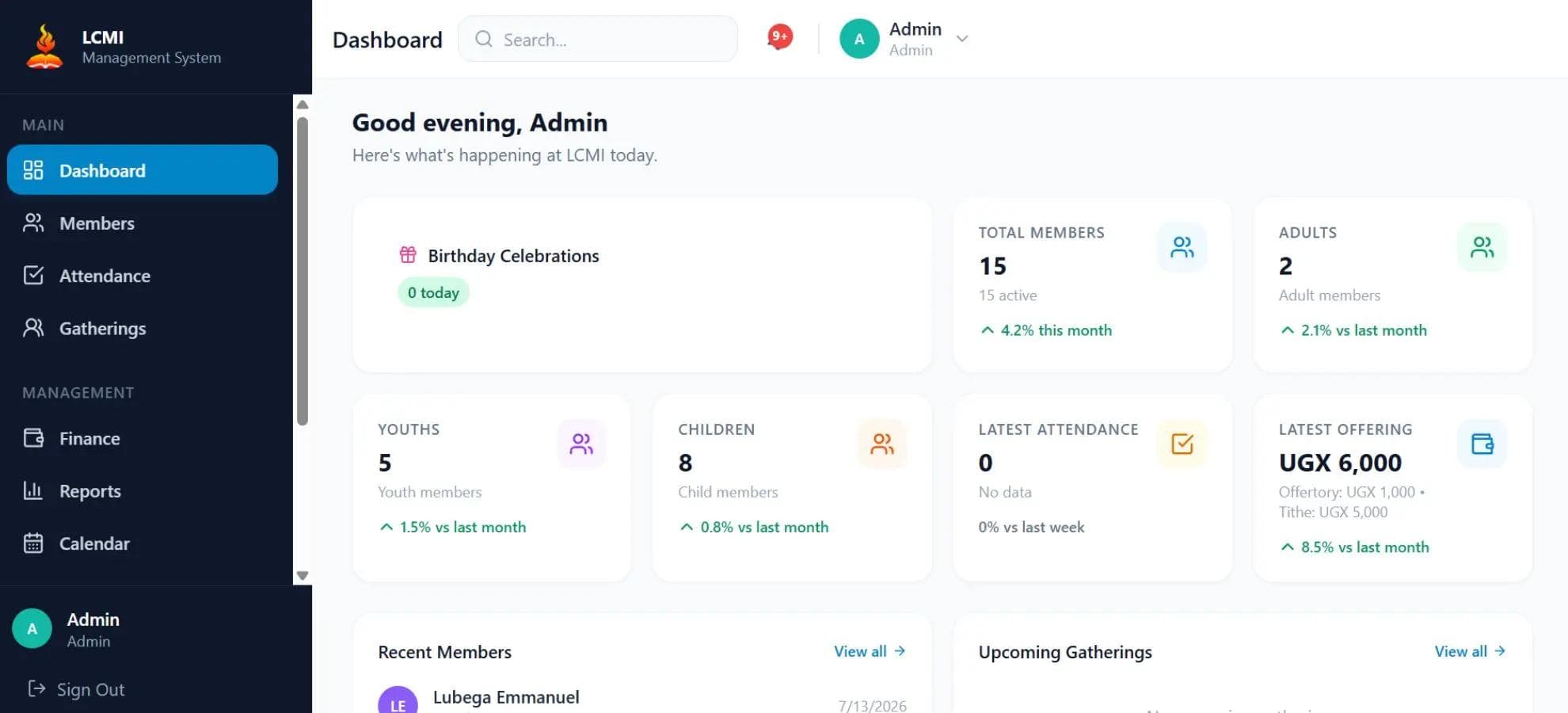Click the Children count 8
Viewport: 1568px width, 713px height.
pos(685,462)
